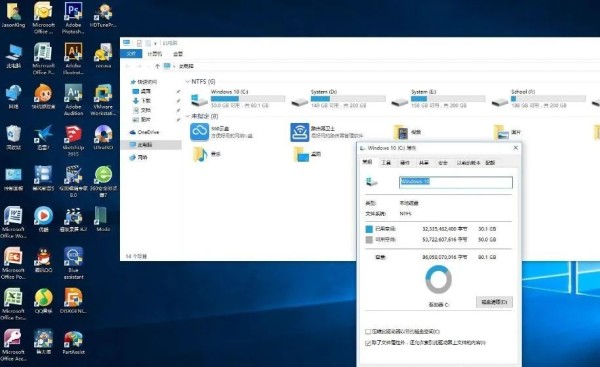Open the DISKGENIUS desktop shortcut

point(73,301)
